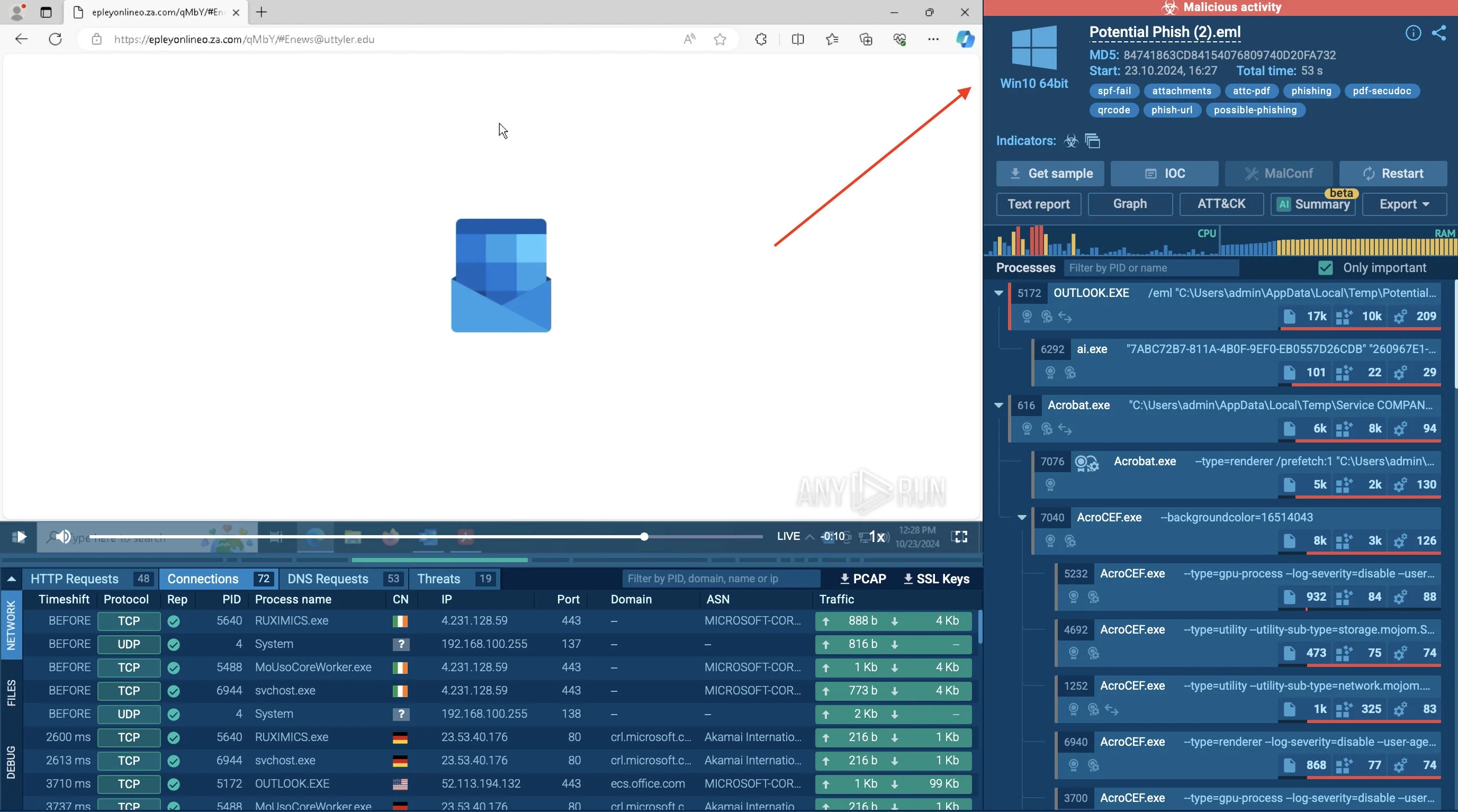Open tab actions menu icon
Image resolution: width=1458 pixels, height=812 pixels.
point(46,12)
